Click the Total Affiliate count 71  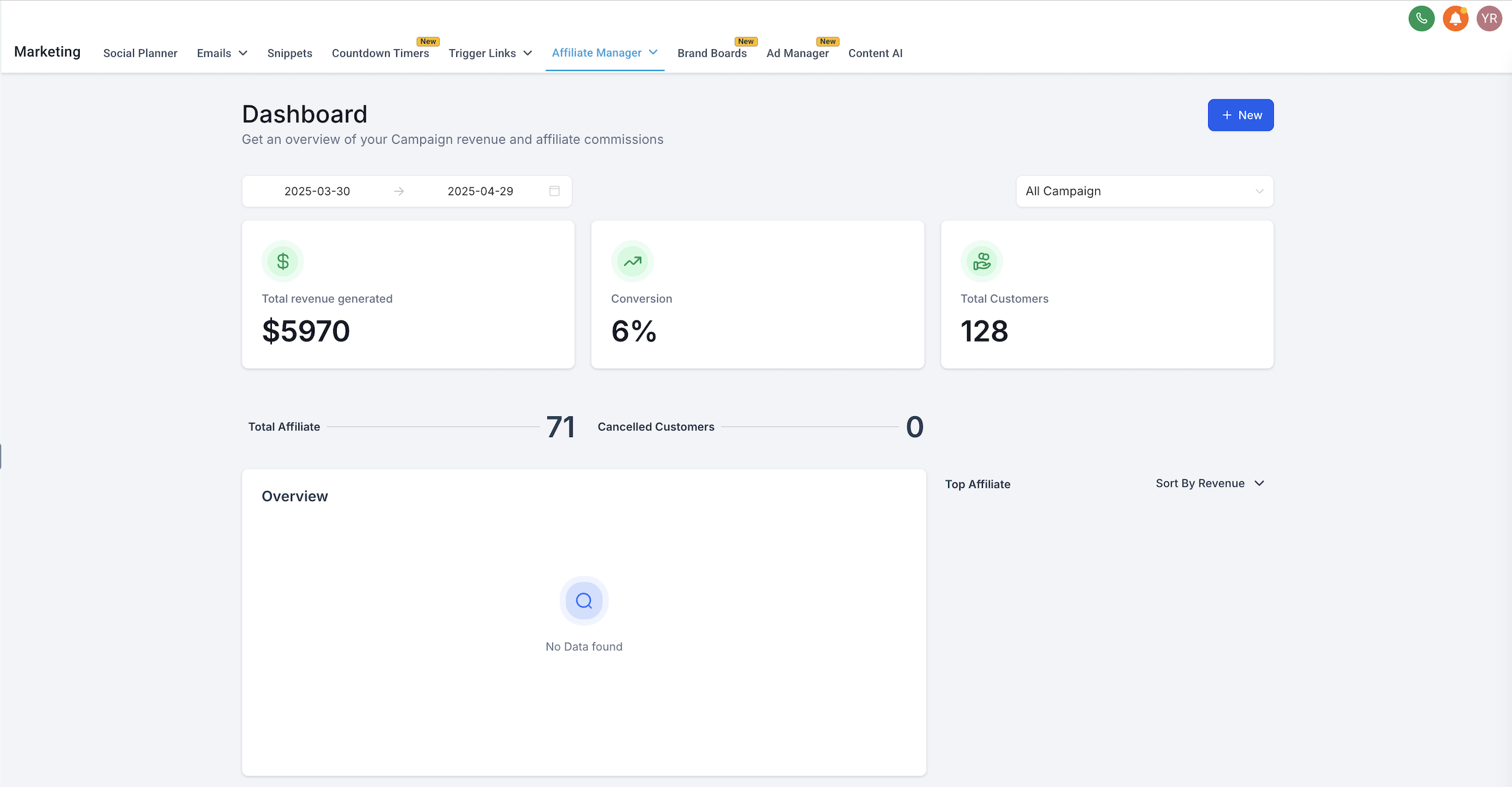point(560,427)
